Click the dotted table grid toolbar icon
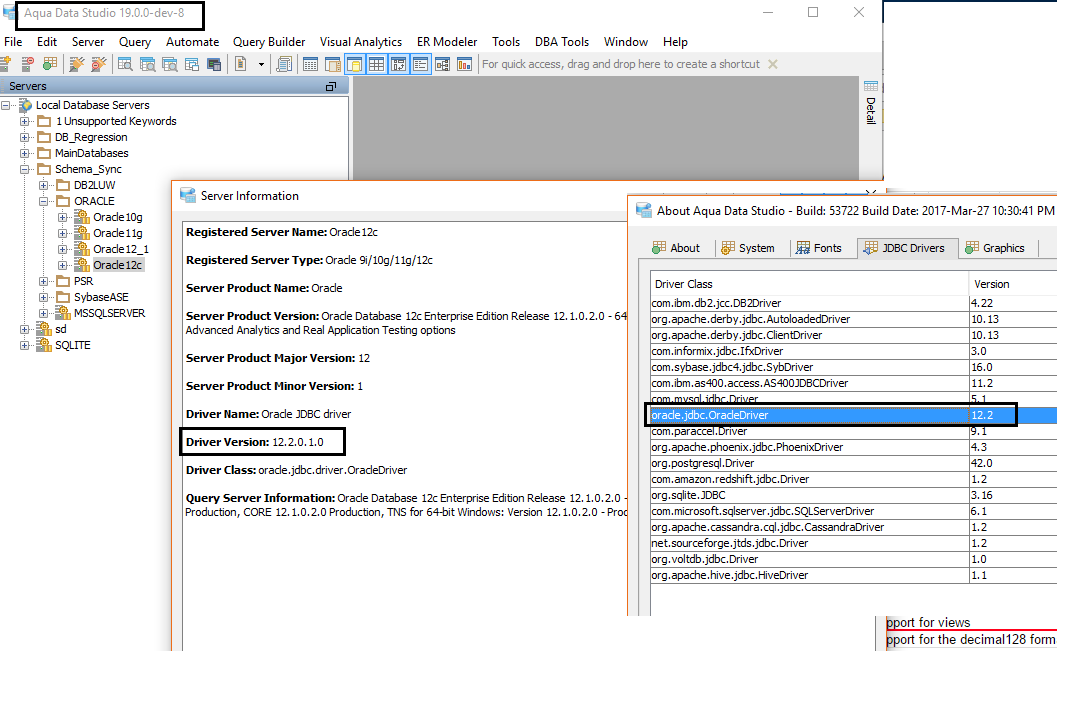The image size is (1086, 706). 310,64
